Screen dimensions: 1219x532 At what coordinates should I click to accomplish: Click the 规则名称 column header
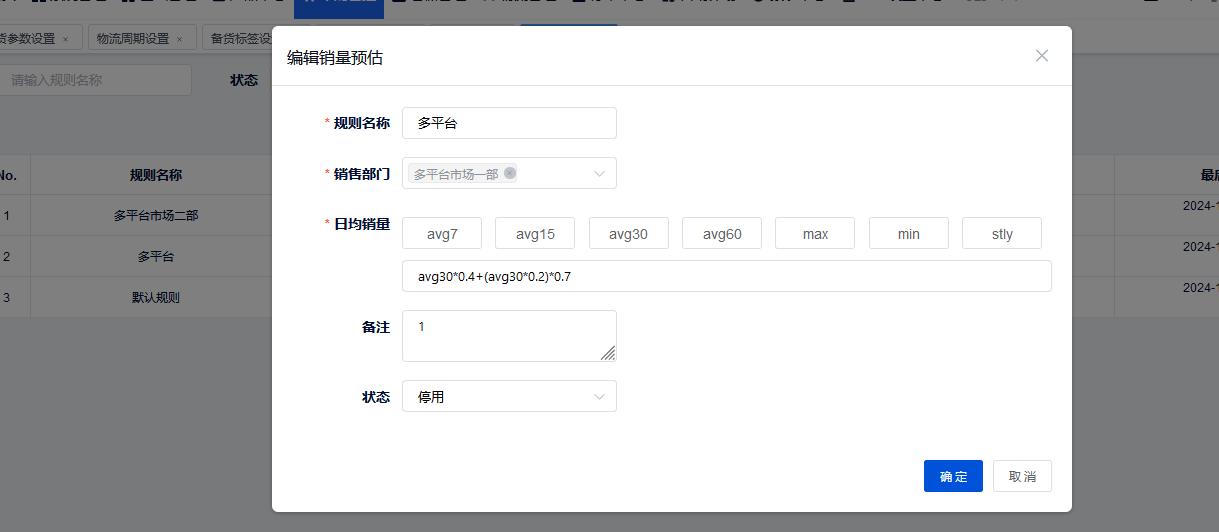click(156, 174)
